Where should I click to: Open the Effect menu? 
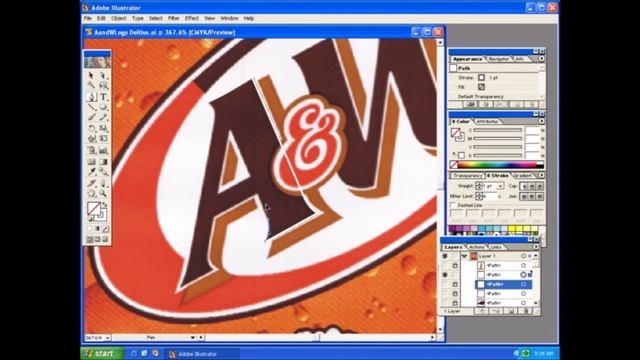point(192,18)
